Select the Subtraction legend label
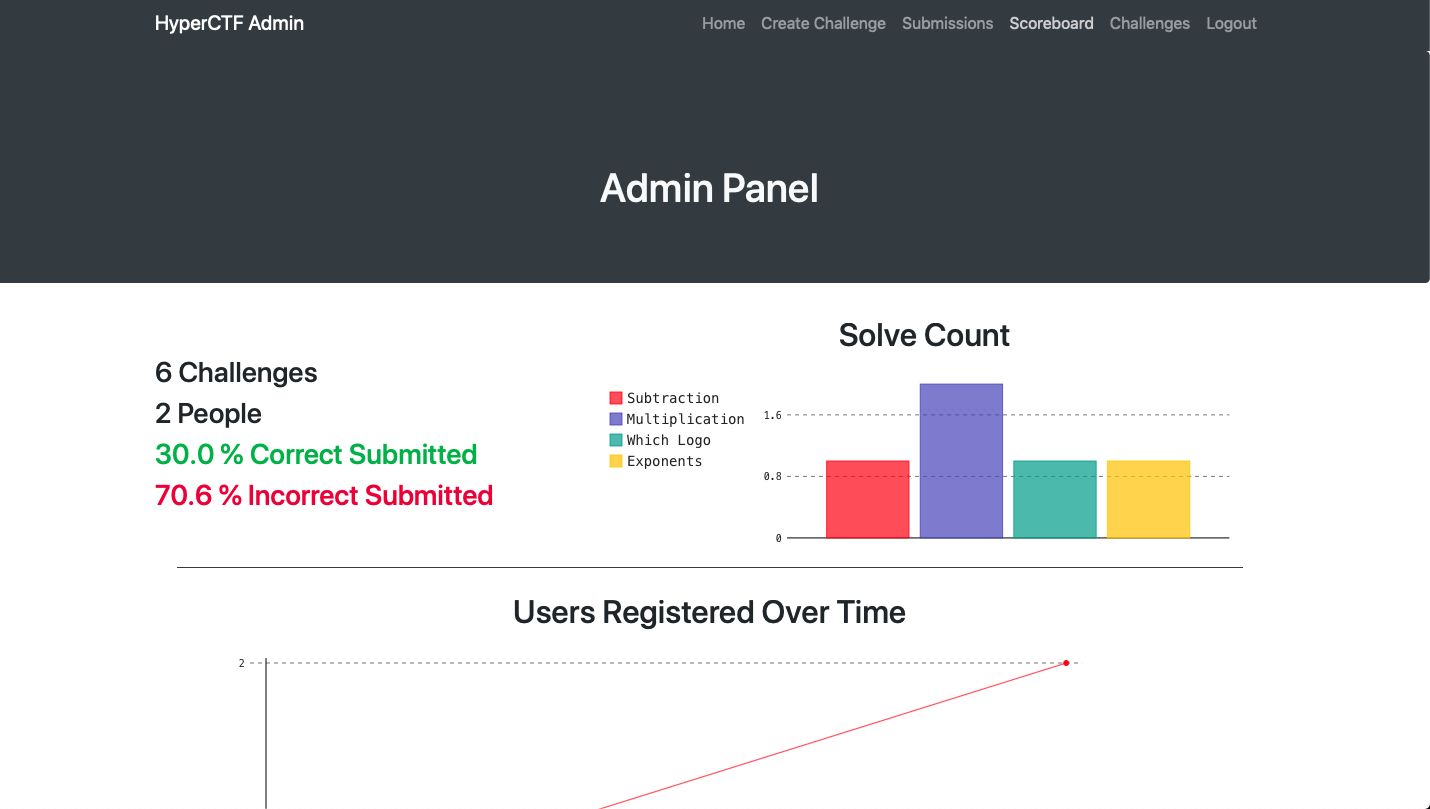 click(673, 398)
